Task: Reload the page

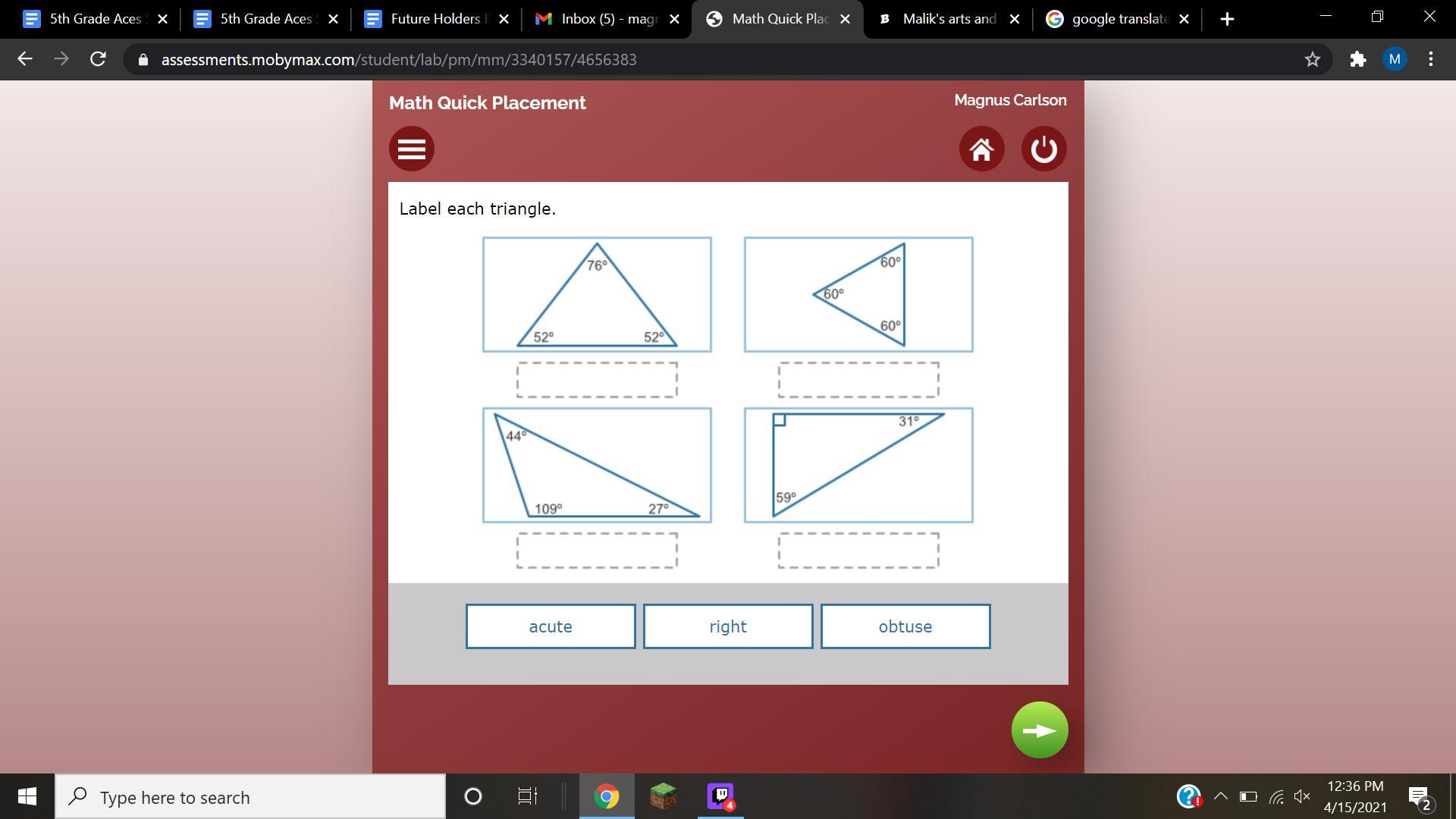Action: point(98,59)
